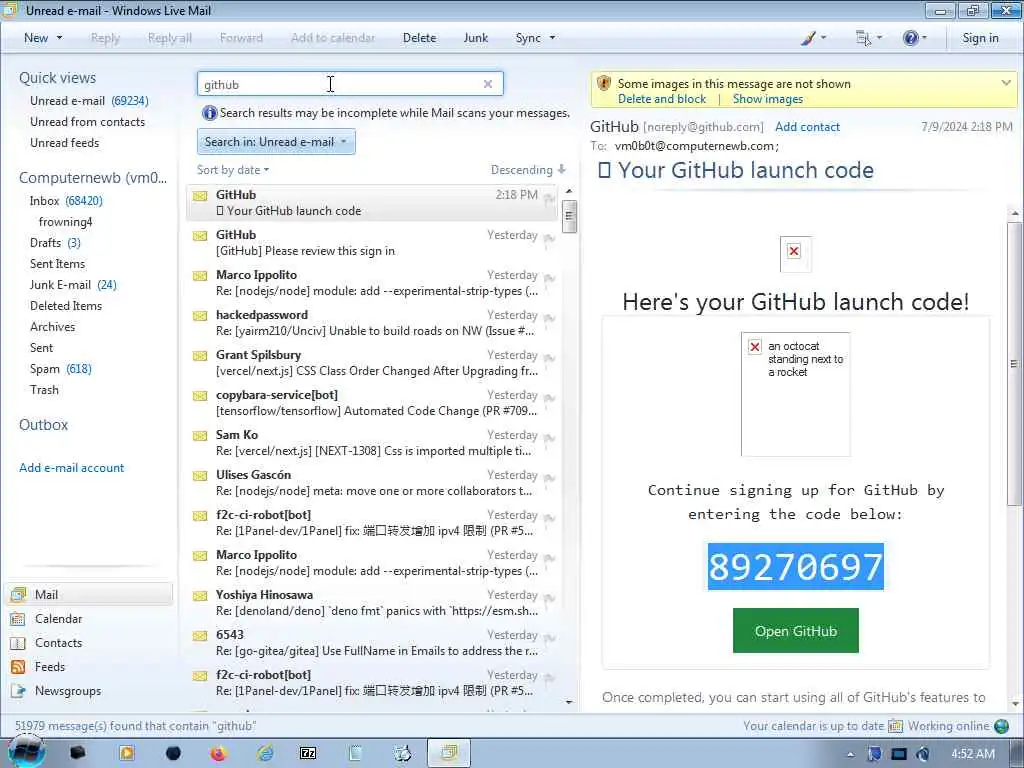Toggle flag on GitHub review sign in message
Viewport: 1024px width, 768px height.
coord(549,238)
